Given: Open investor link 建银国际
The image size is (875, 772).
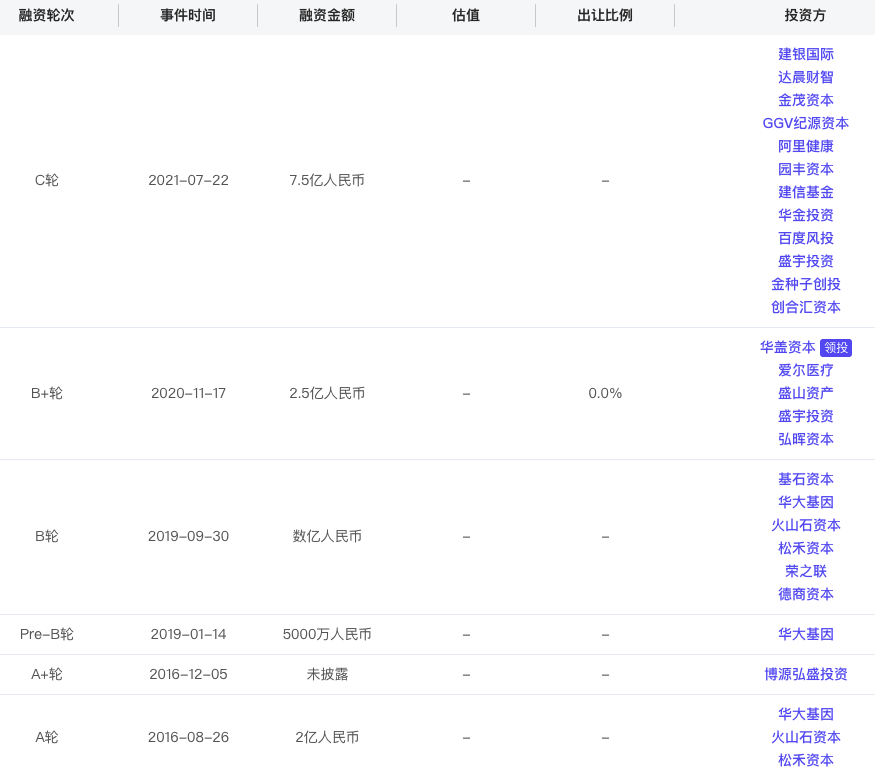Looking at the screenshot, I should tap(805, 54).
